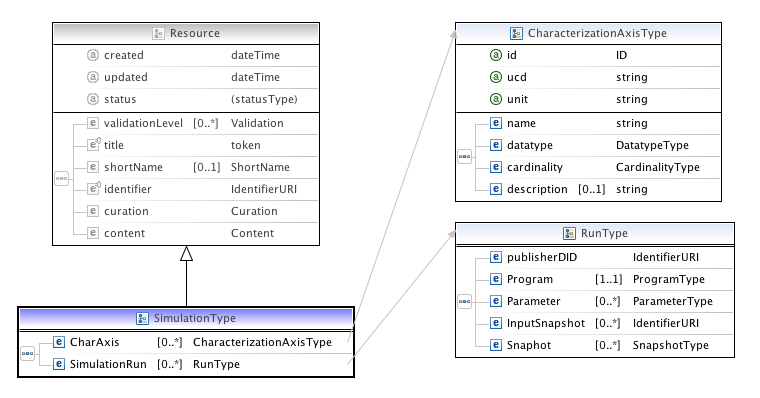The height and width of the screenshot is (398, 760).
Task: Click the complex type icon beside Resource header
Action: coord(158,33)
